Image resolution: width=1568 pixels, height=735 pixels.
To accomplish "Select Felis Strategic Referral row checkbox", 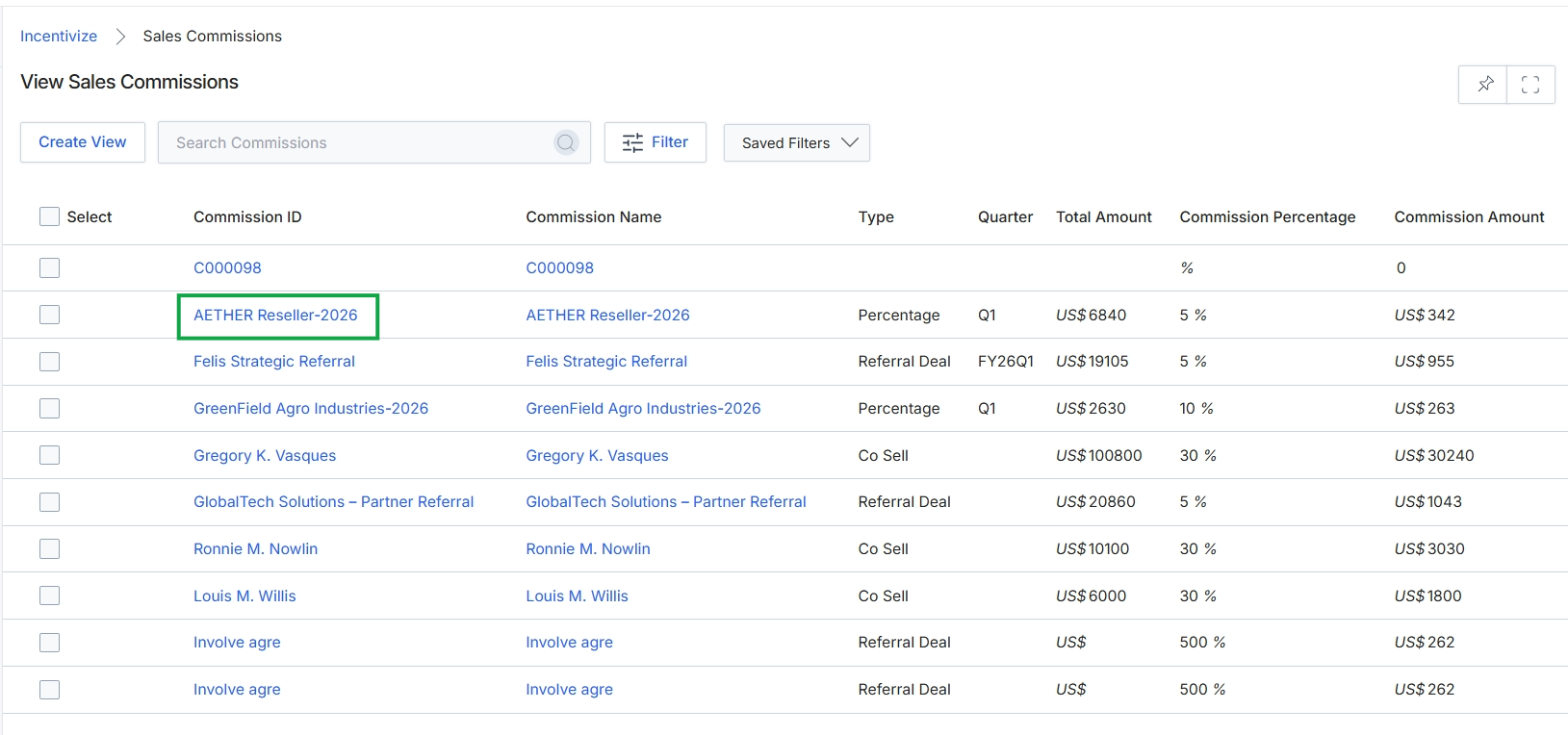I will (x=49, y=362).
